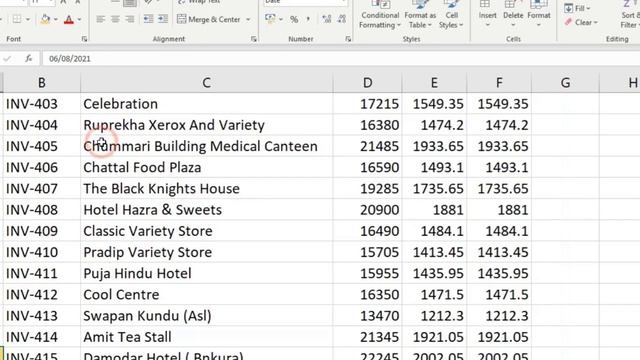The image size is (640, 360).
Task: Select cell Swapan Kundu (Asl)
Action: (207, 316)
